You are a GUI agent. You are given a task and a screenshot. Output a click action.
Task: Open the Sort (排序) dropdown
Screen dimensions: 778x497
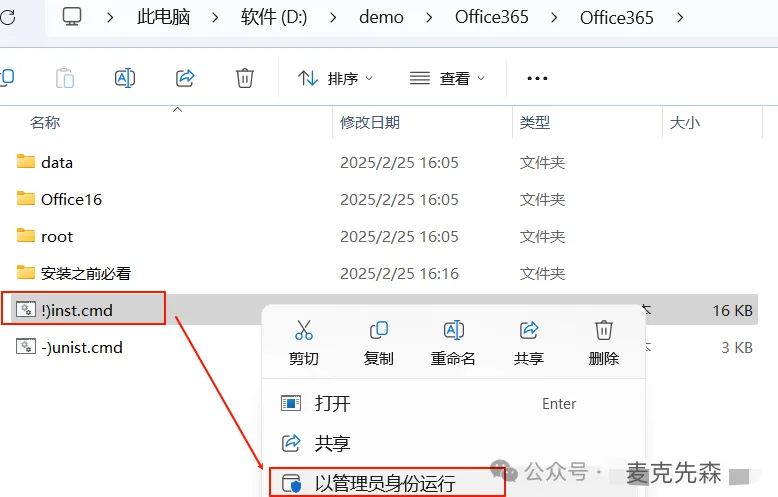(335, 78)
